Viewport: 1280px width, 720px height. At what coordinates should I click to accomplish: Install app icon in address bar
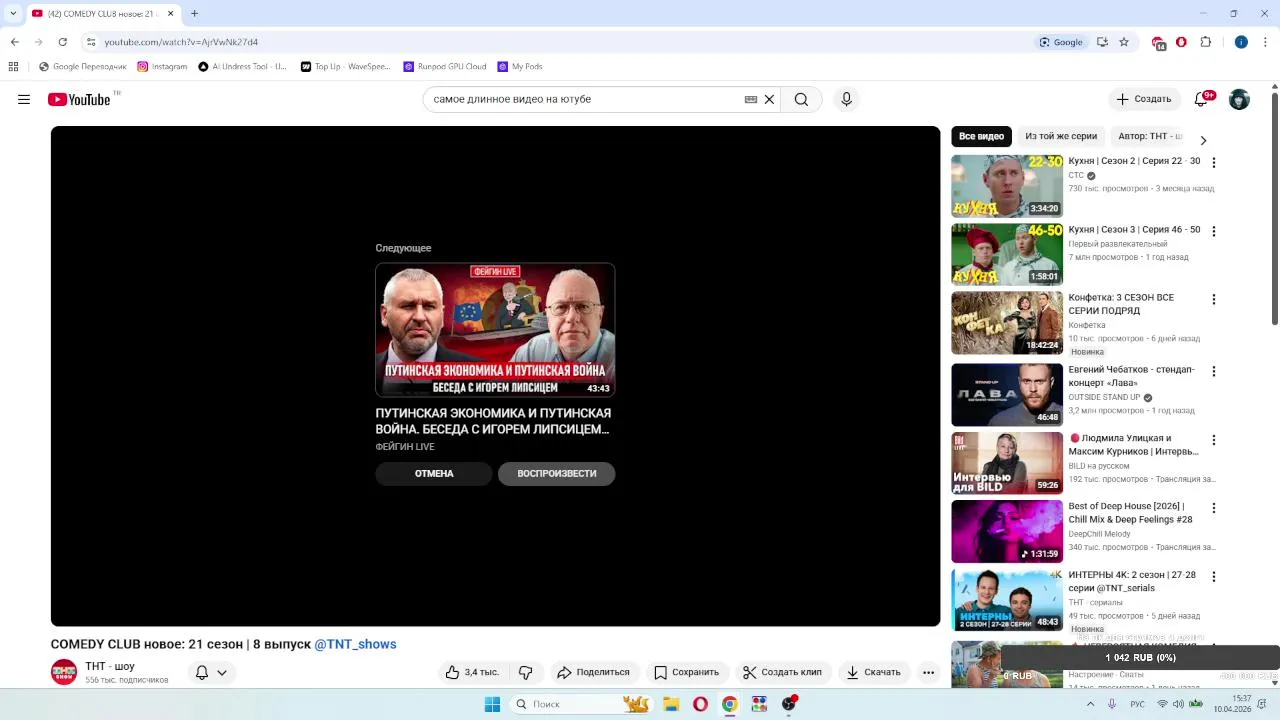[x=1102, y=42]
